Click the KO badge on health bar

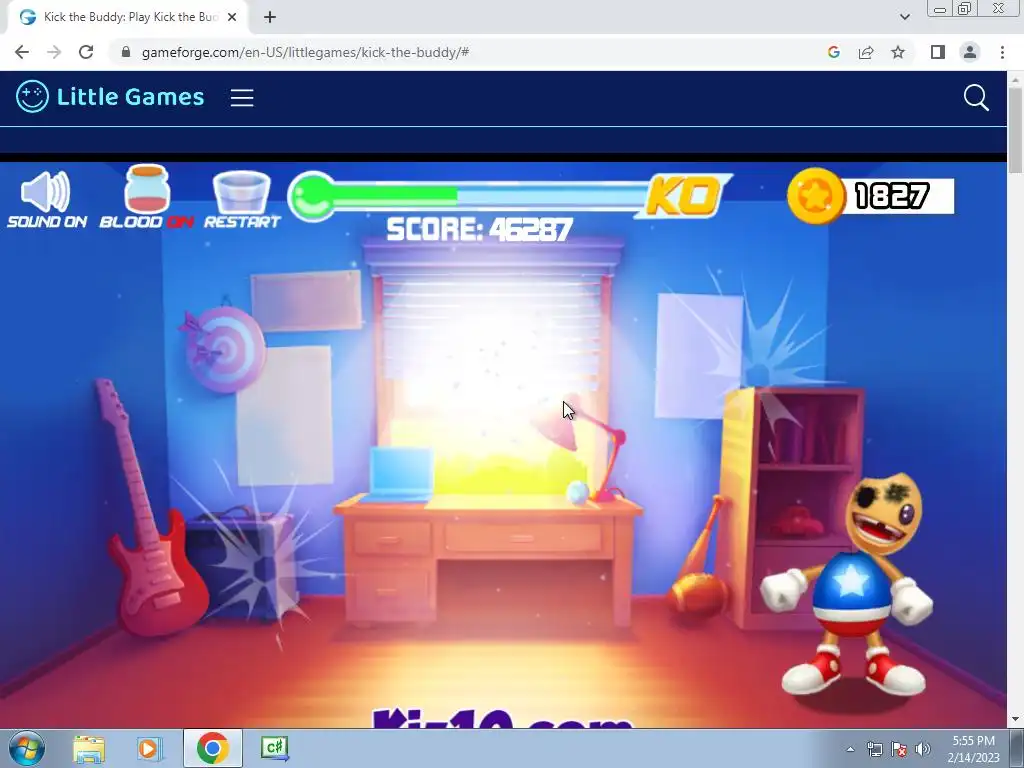click(x=682, y=196)
